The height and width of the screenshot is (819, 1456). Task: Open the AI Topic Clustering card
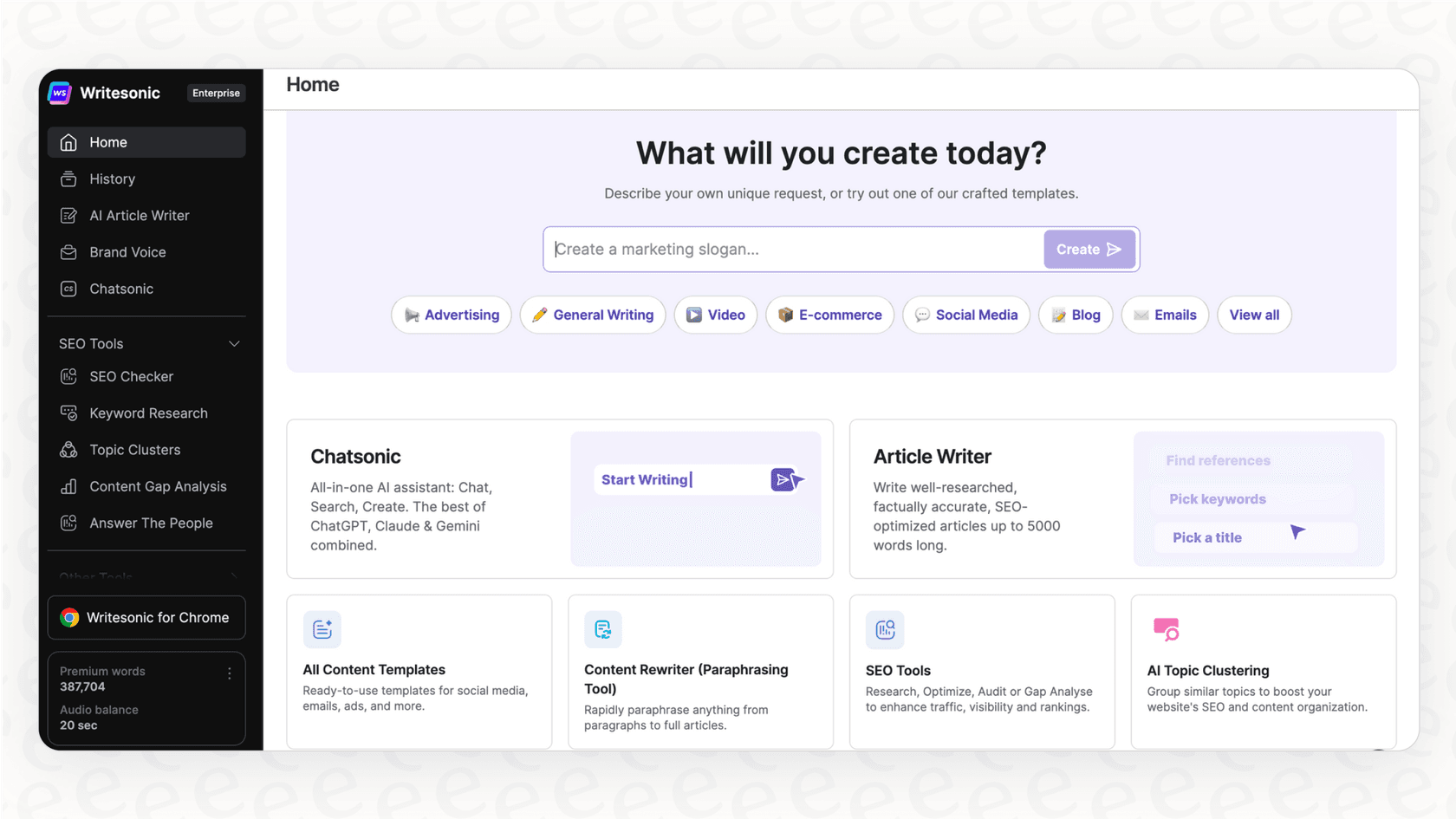click(1262, 672)
